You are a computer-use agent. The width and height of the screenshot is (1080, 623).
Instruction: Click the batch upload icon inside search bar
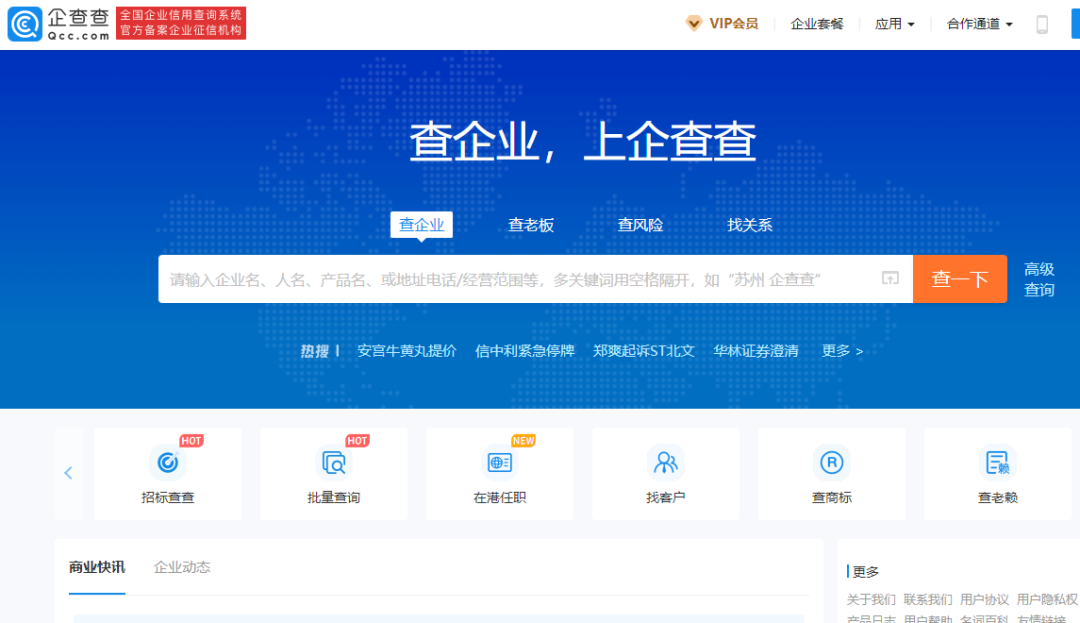pyautogui.click(x=889, y=278)
